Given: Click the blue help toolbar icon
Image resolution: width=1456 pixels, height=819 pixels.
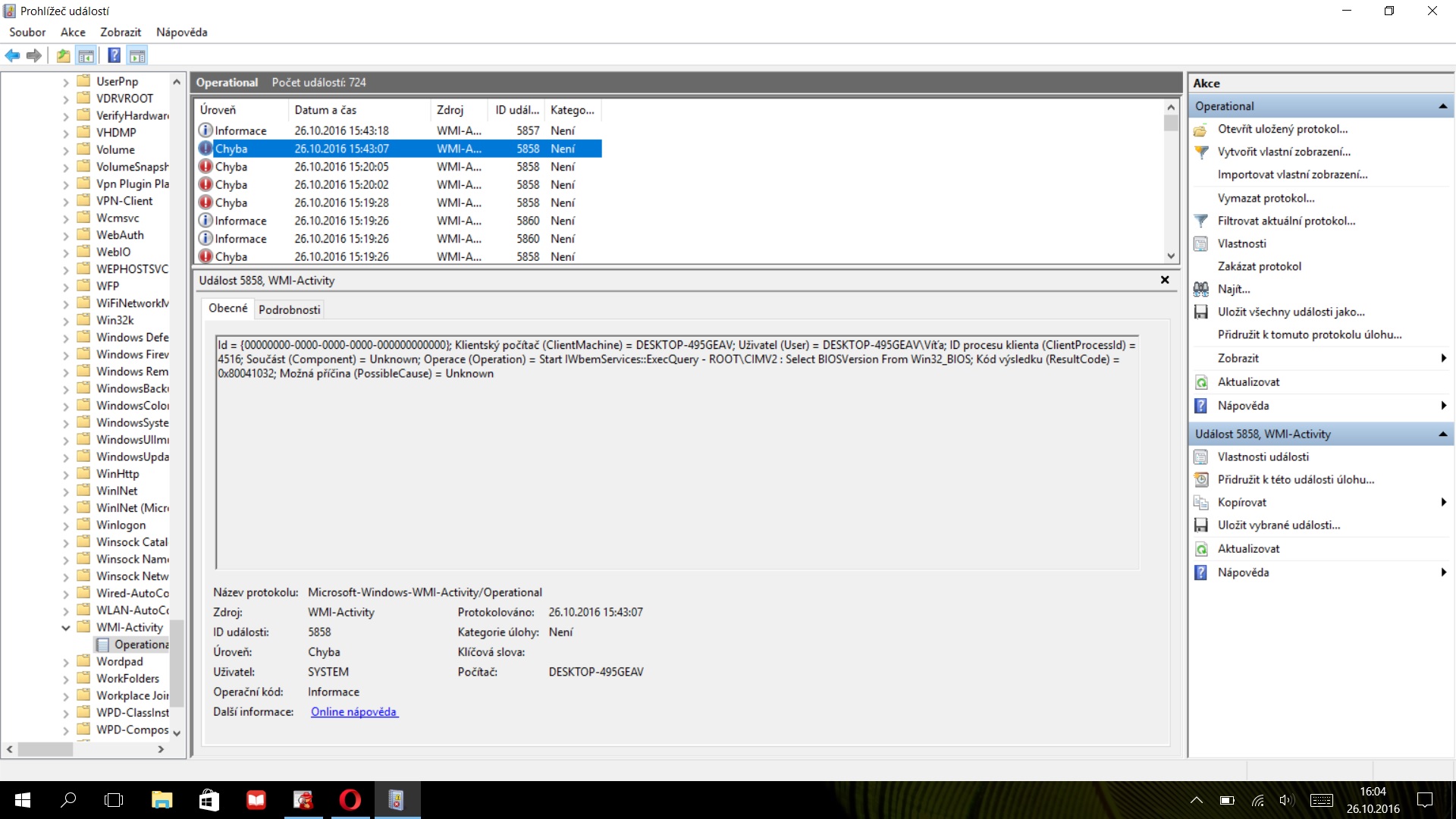Looking at the screenshot, I should click(114, 55).
